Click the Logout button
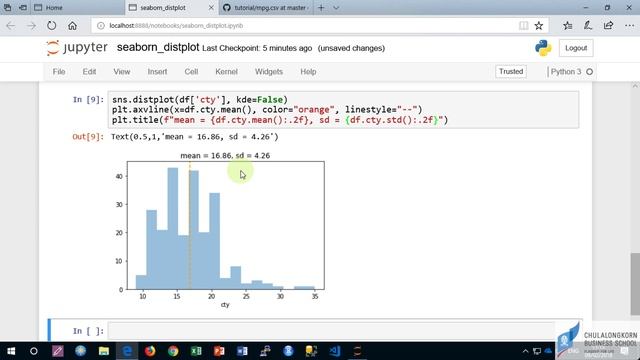The width and height of the screenshot is (640, 360). [x=576, y=48]
